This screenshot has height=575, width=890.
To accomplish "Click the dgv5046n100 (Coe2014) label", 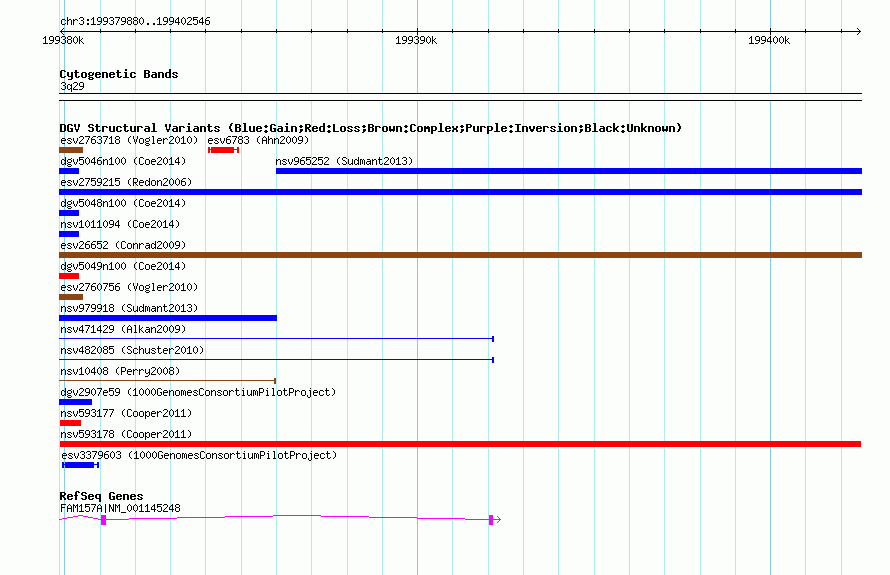I will [x=123, y=161].
